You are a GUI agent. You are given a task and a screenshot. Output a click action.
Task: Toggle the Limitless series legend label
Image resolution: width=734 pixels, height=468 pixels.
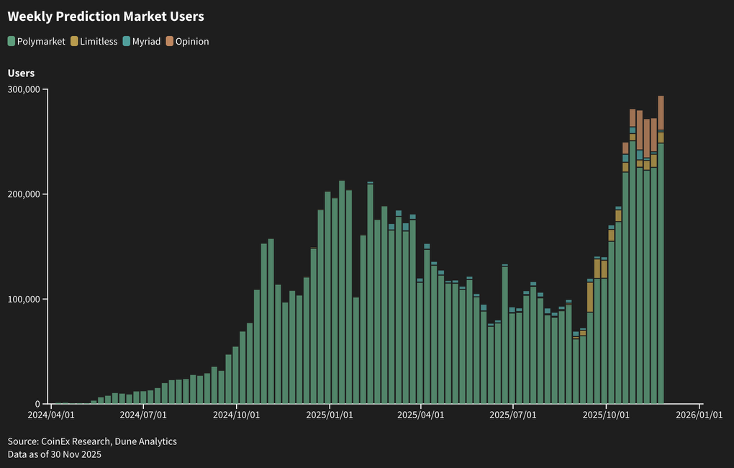(x=98, y=41)
